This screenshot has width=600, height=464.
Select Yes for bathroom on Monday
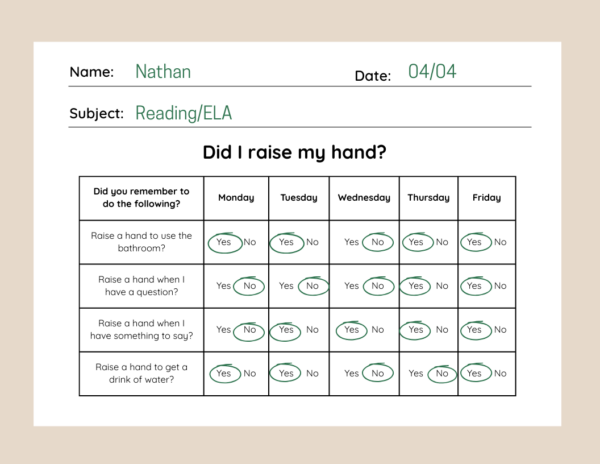pos(223,242)
